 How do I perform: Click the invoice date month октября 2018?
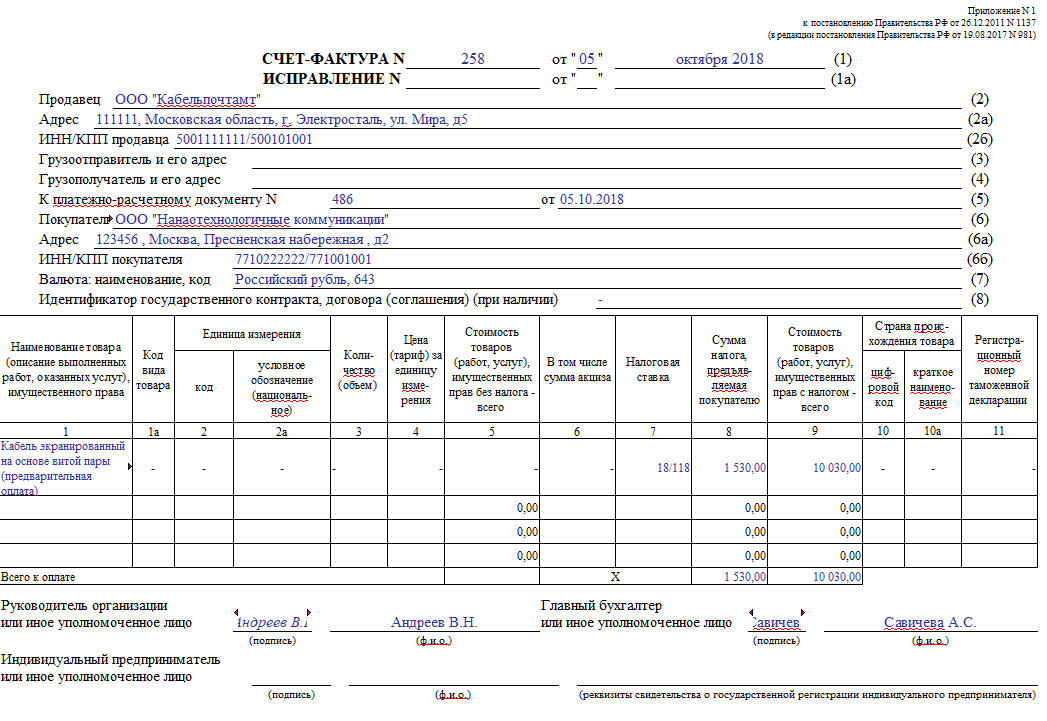(720, 59)
